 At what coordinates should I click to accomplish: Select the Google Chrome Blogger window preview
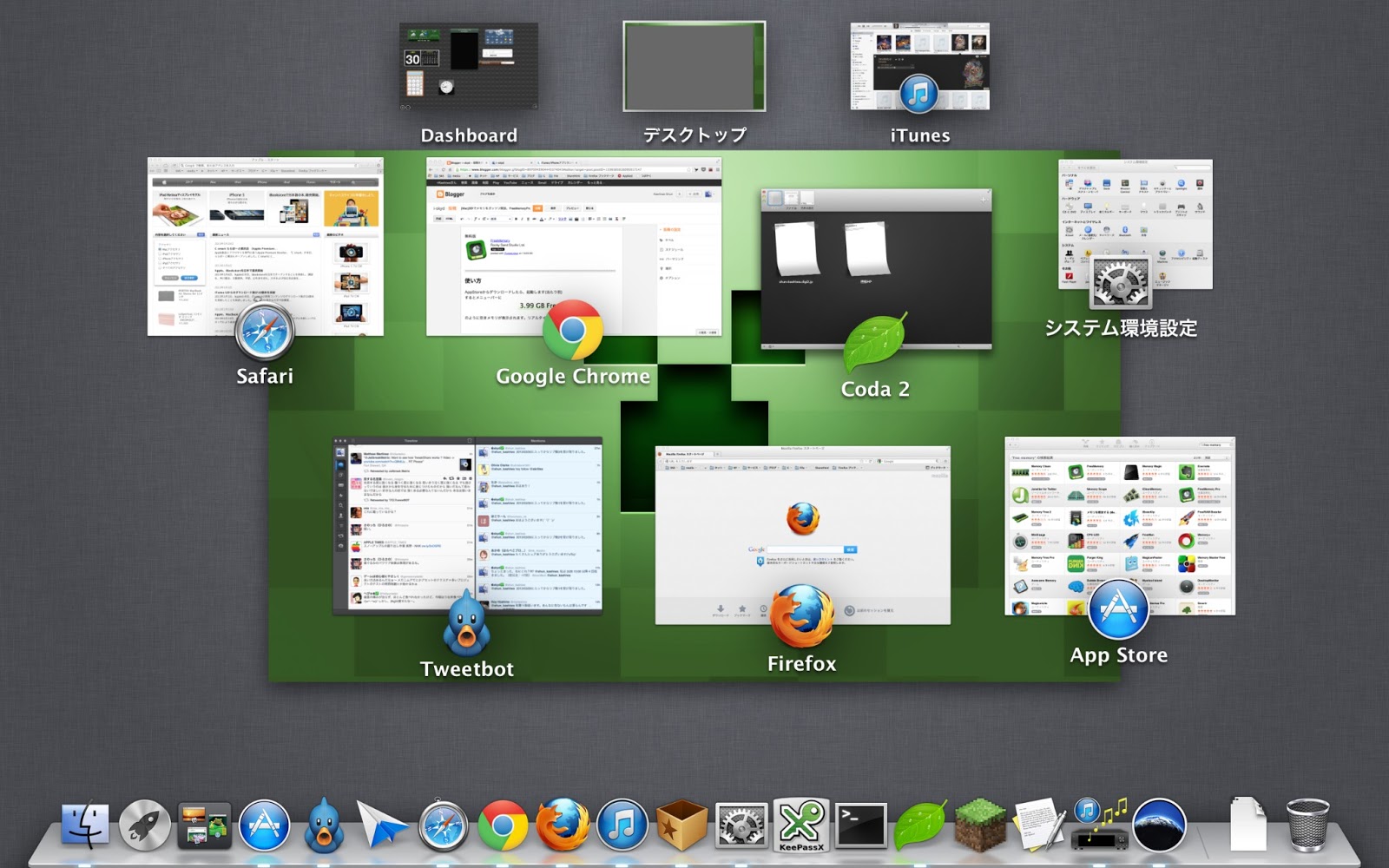(x=574, y=247)
